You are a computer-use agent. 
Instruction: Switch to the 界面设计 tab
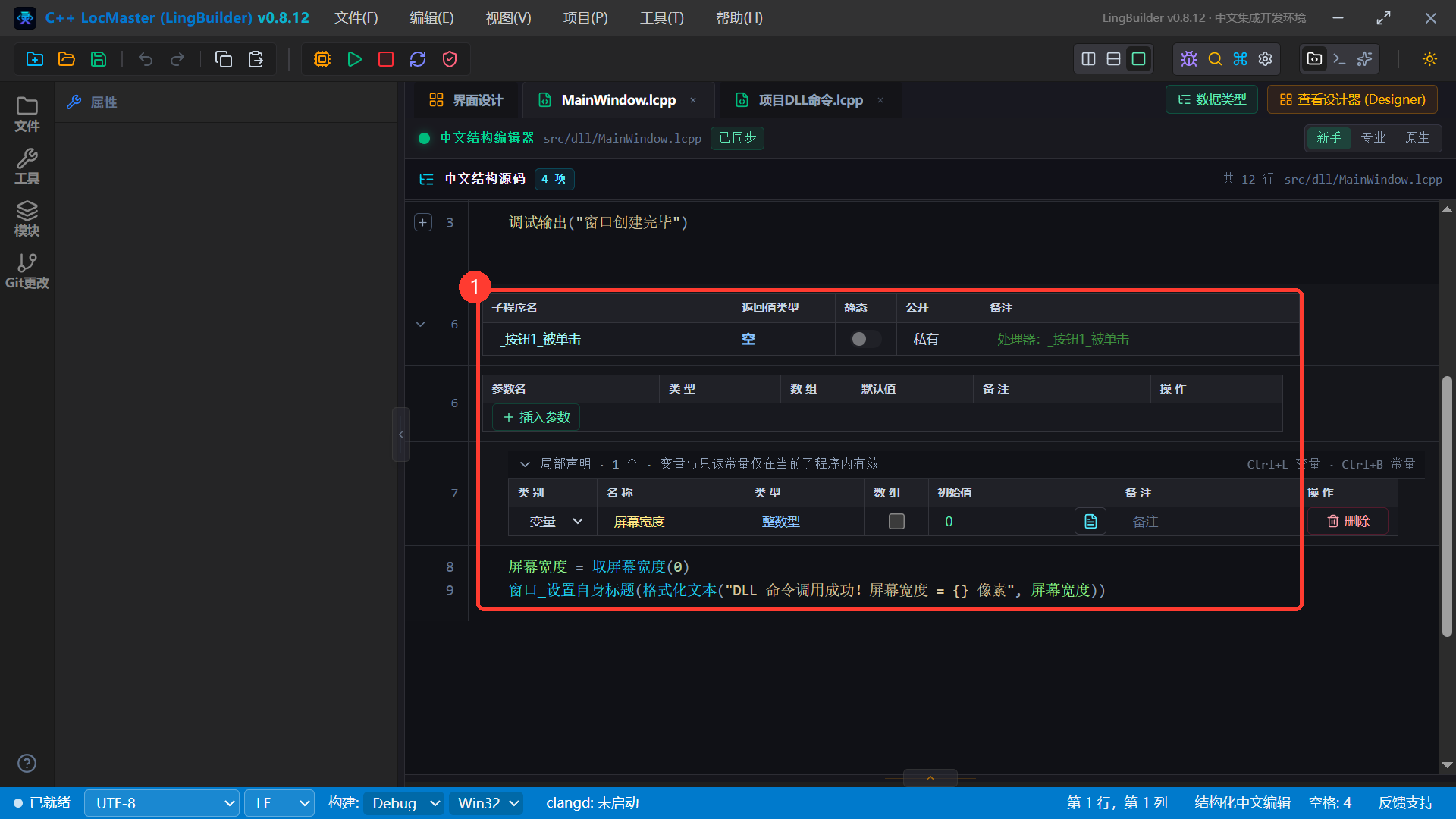[x=466, y=100]
